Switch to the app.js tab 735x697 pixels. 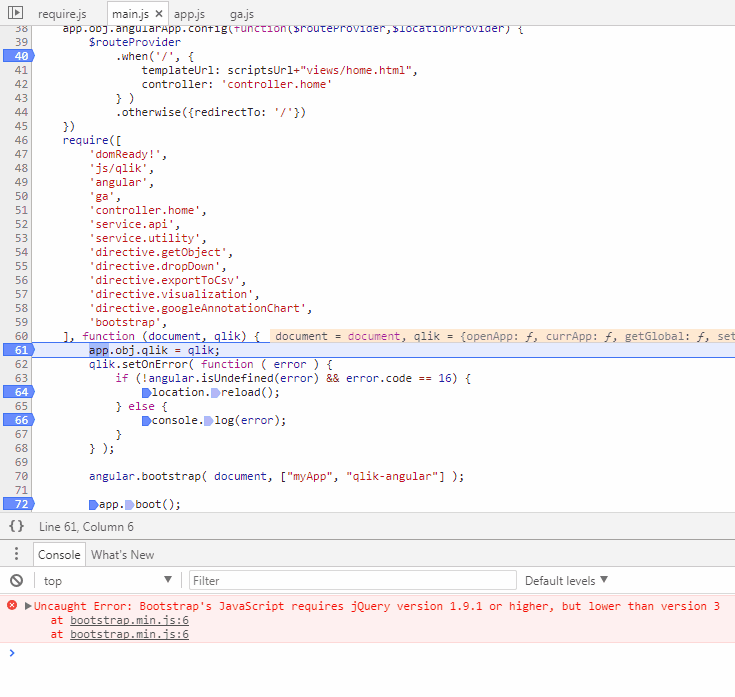click(189, 15)
